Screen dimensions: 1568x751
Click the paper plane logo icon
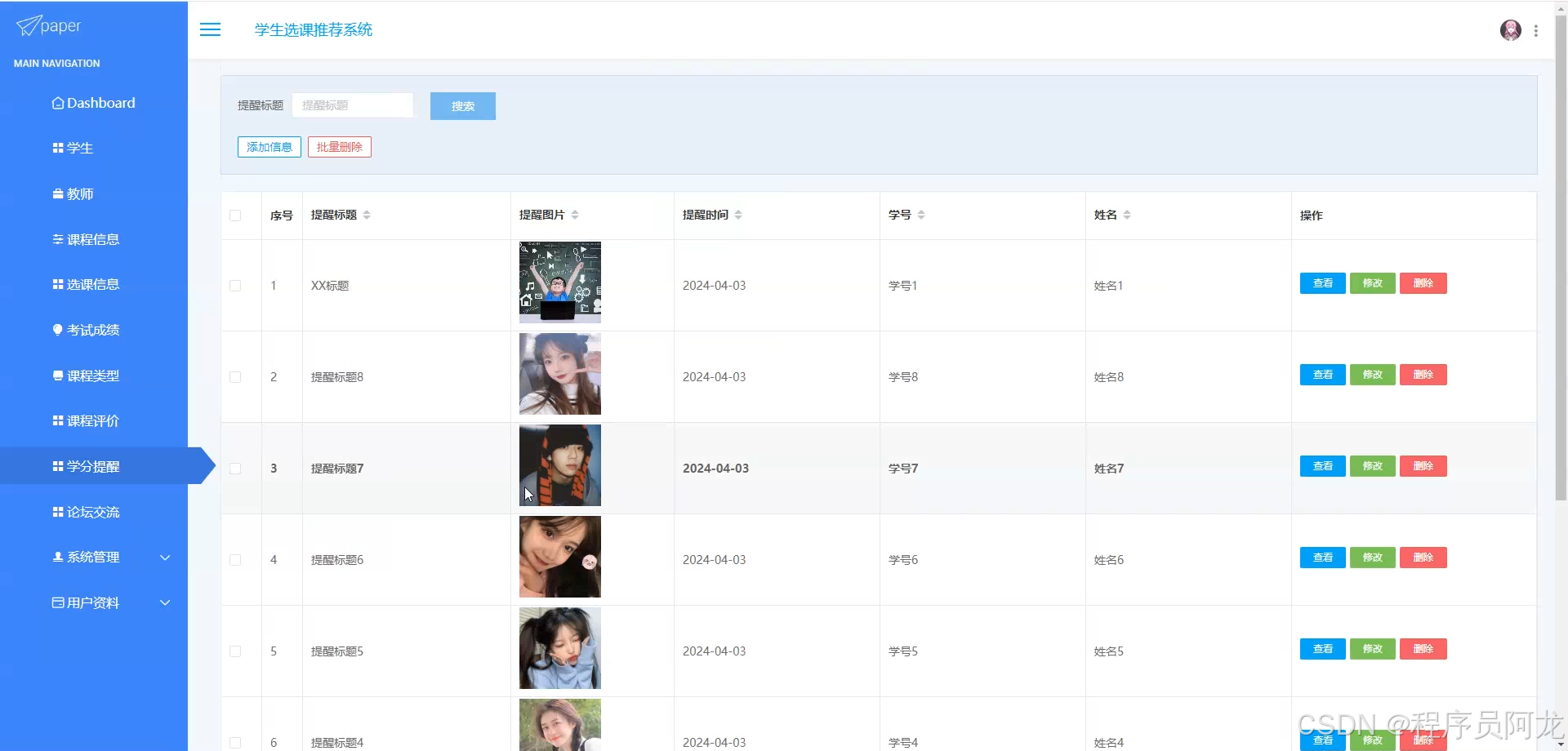28,26
